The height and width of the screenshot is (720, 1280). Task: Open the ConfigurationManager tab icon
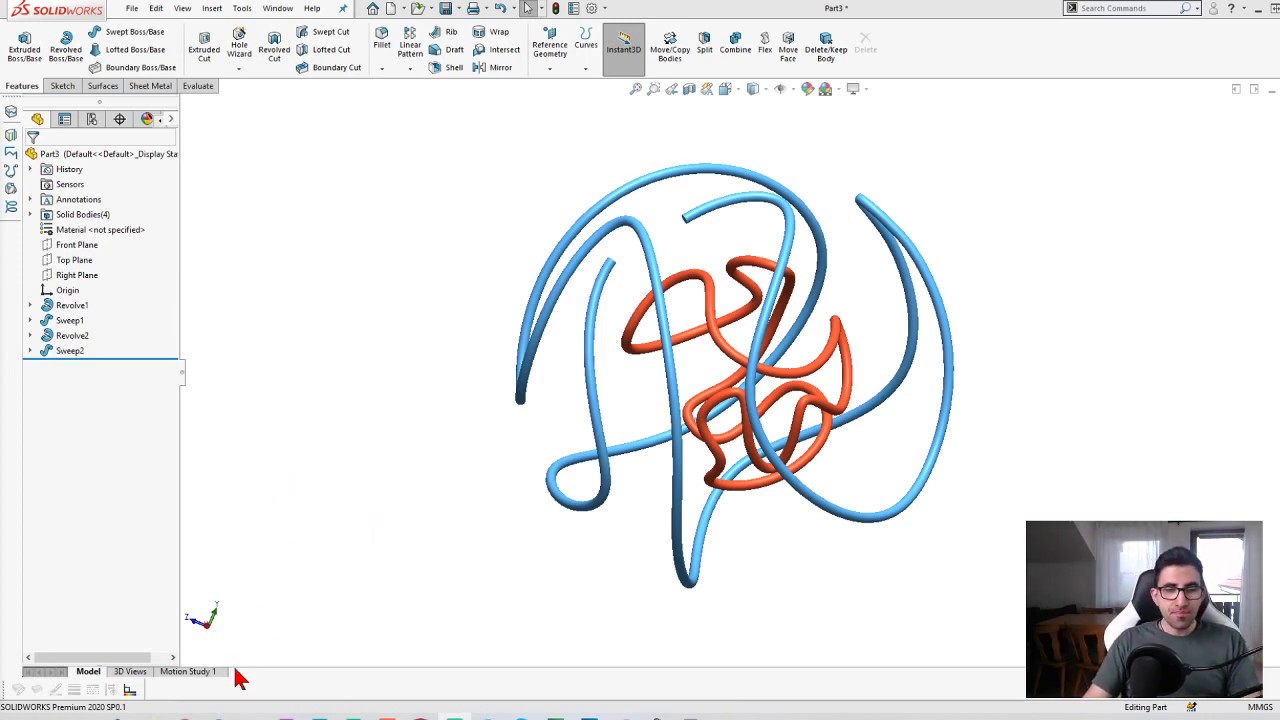[x=92, y=119]
